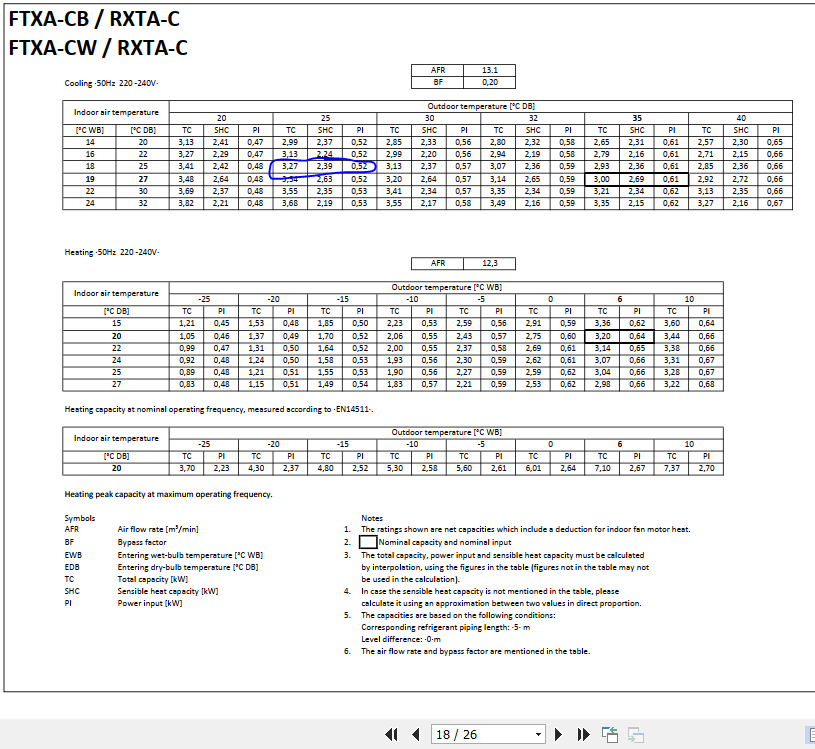The width and height of the screenshot is (815, 749).
Task: Click the Outdoor temperature [°C DB] header
Action: [480, 105]
